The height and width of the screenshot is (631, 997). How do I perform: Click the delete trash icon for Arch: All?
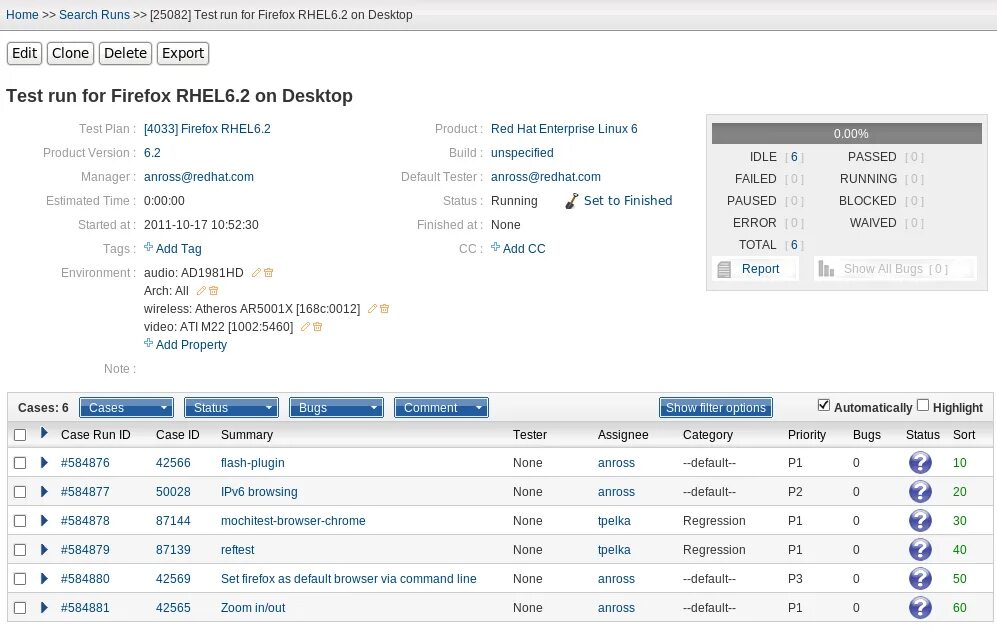click(214, 291)
